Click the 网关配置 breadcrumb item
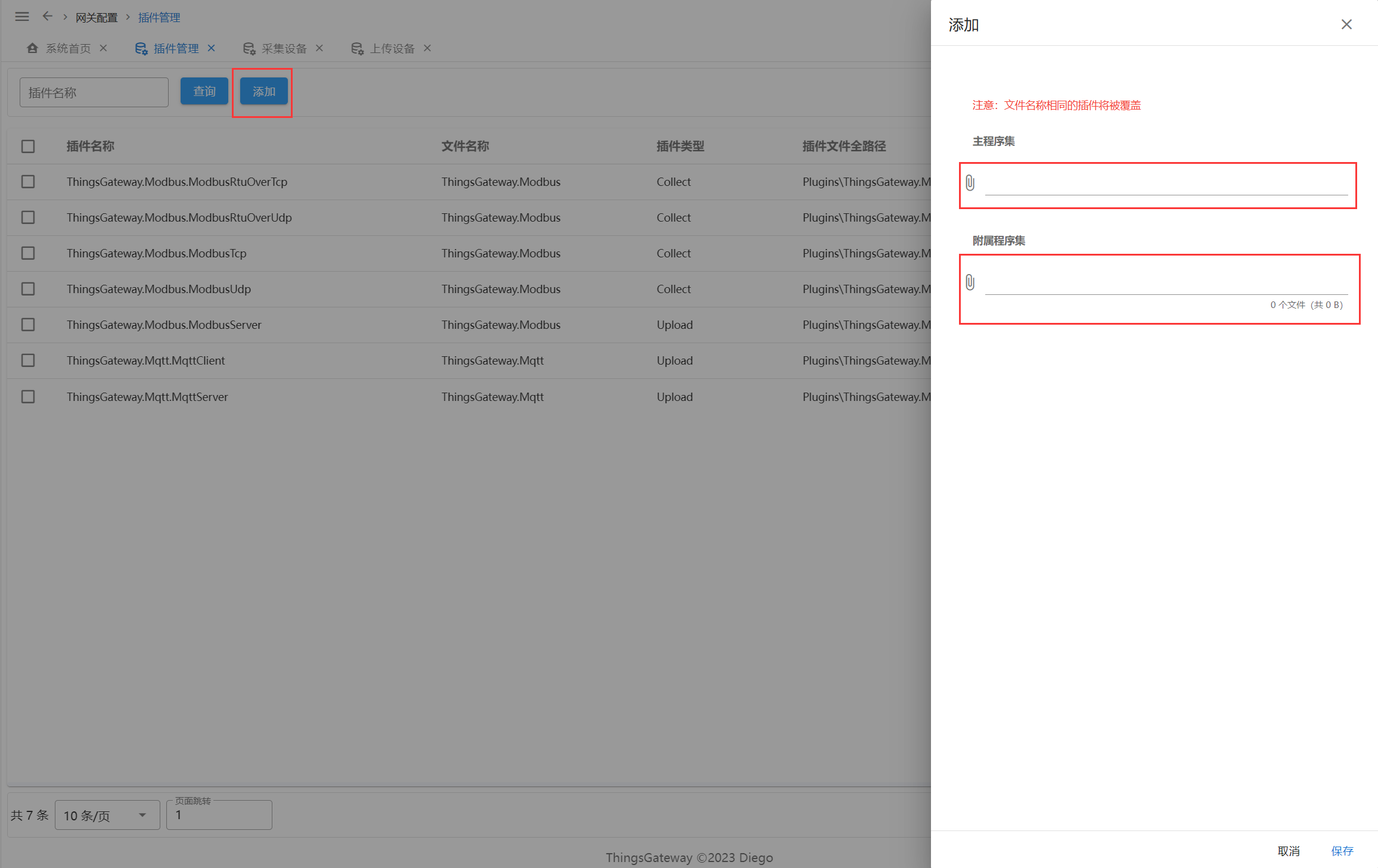1378x868 pixels. coord(97,18)
